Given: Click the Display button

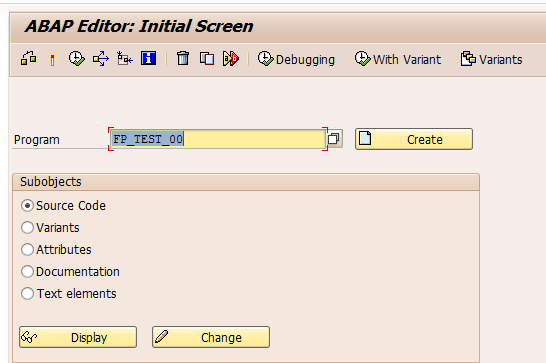Looking at the screenshot, I should pos(78,337).
